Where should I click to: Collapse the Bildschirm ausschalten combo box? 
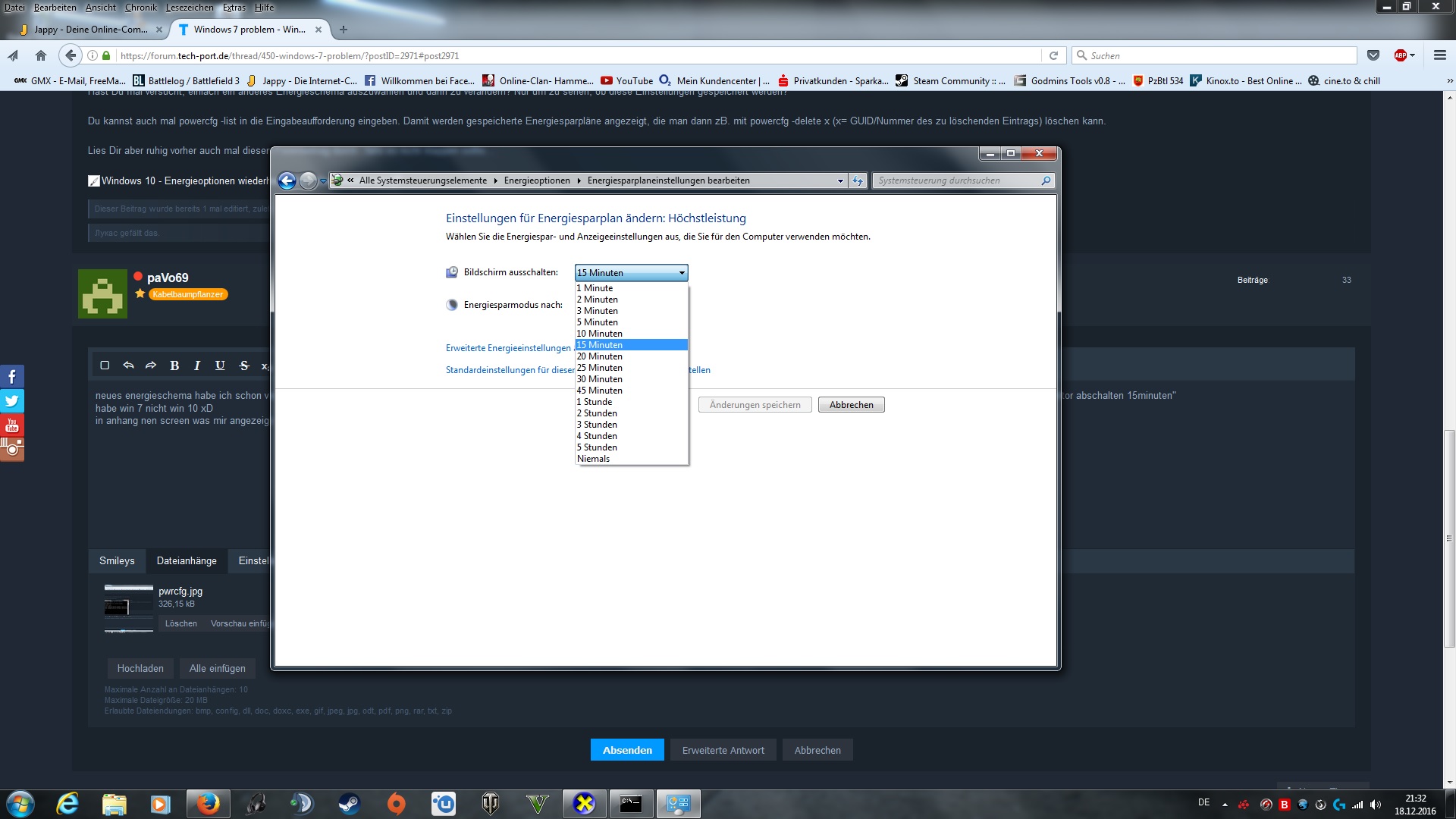pos(681,273)
